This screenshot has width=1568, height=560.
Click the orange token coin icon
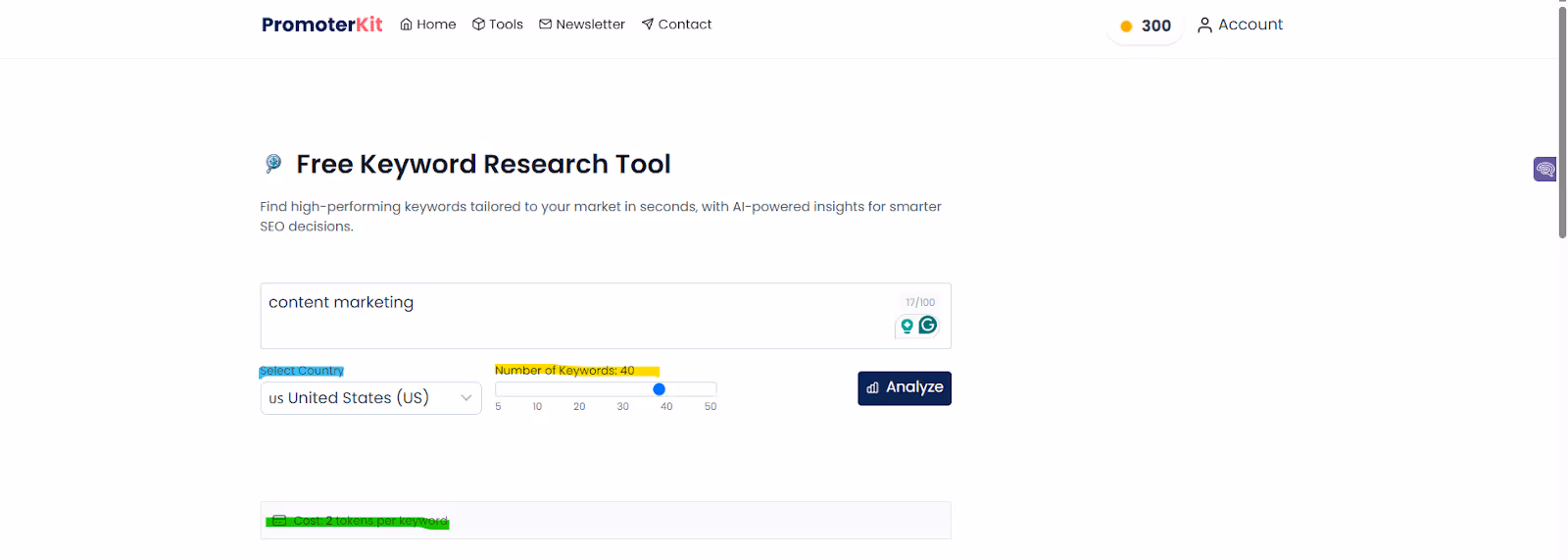point(1126,26)
